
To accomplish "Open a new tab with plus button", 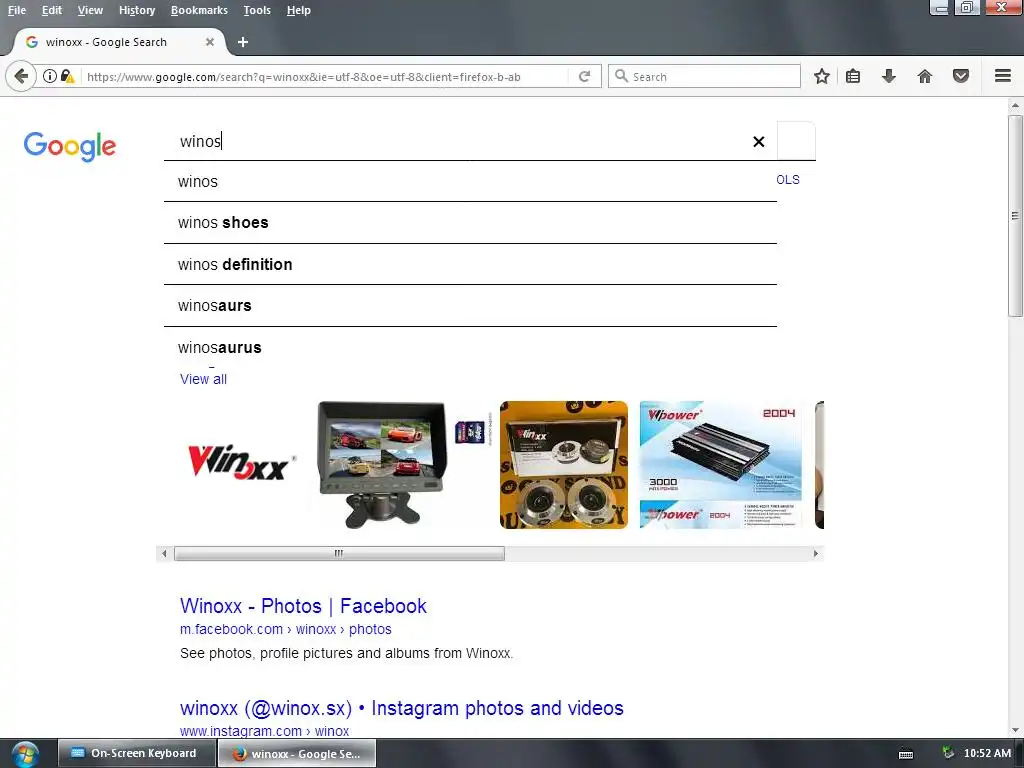I will pyautogui.click(x=243, y=42).
